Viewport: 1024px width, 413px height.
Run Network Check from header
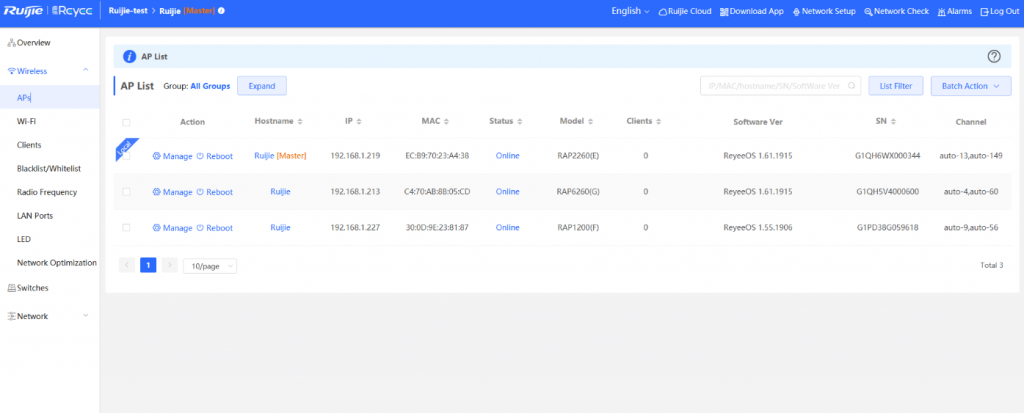coord(901,11)
